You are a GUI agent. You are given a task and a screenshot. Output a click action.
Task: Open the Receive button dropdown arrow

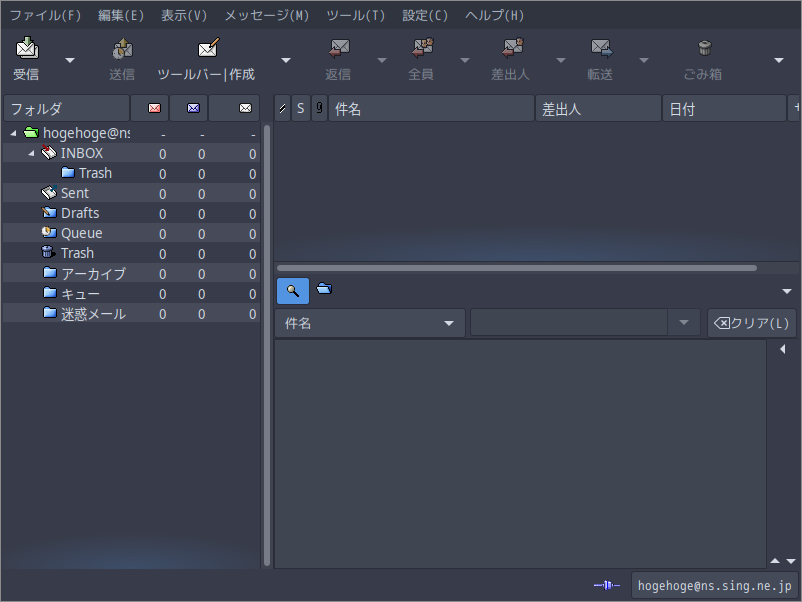coord(70,60)
